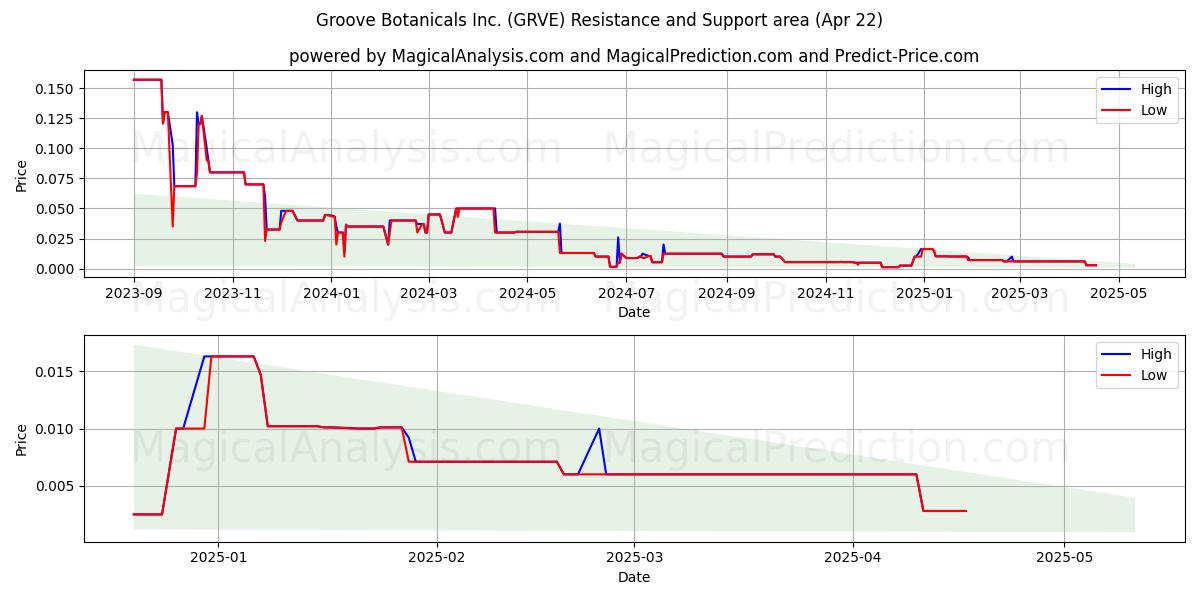Click the 'Price' axis label of the bottom chart
This screenshot has width=1200, height=600.
21,439
